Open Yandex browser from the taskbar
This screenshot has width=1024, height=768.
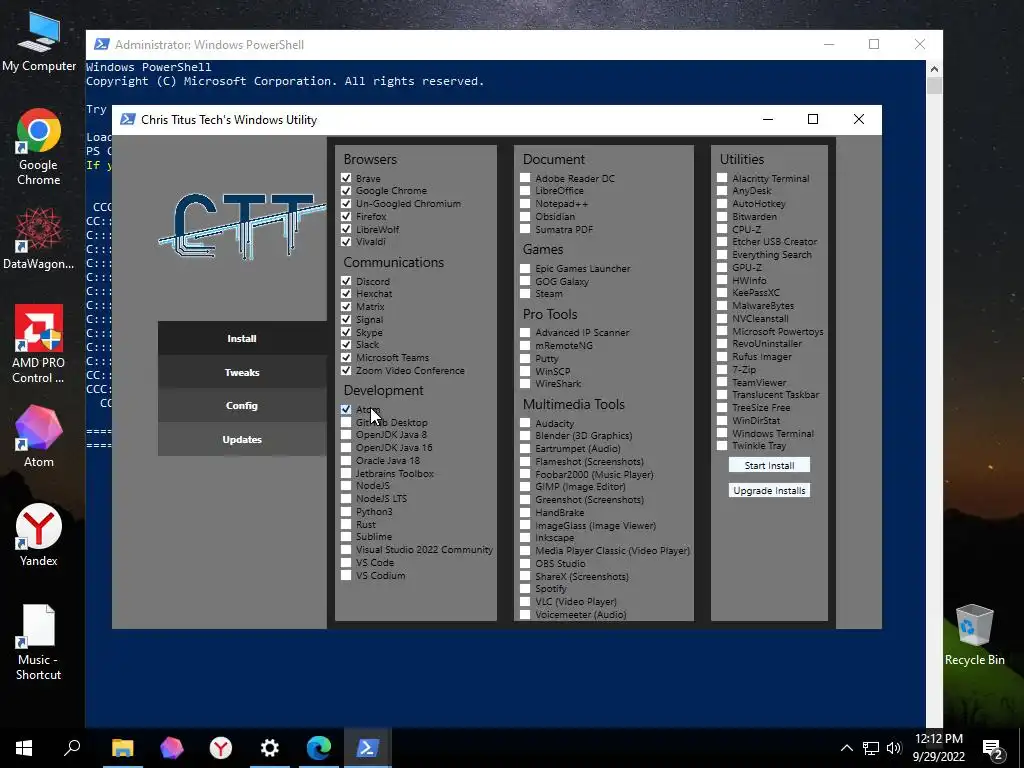tap(221, 748)
